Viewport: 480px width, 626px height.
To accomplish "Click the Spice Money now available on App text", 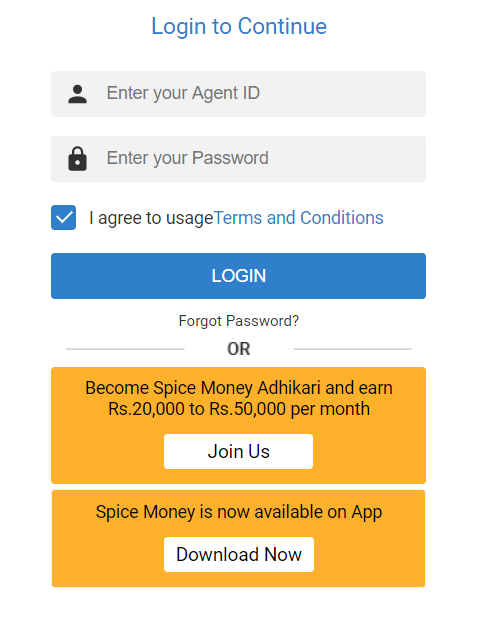I will (239, 512).
